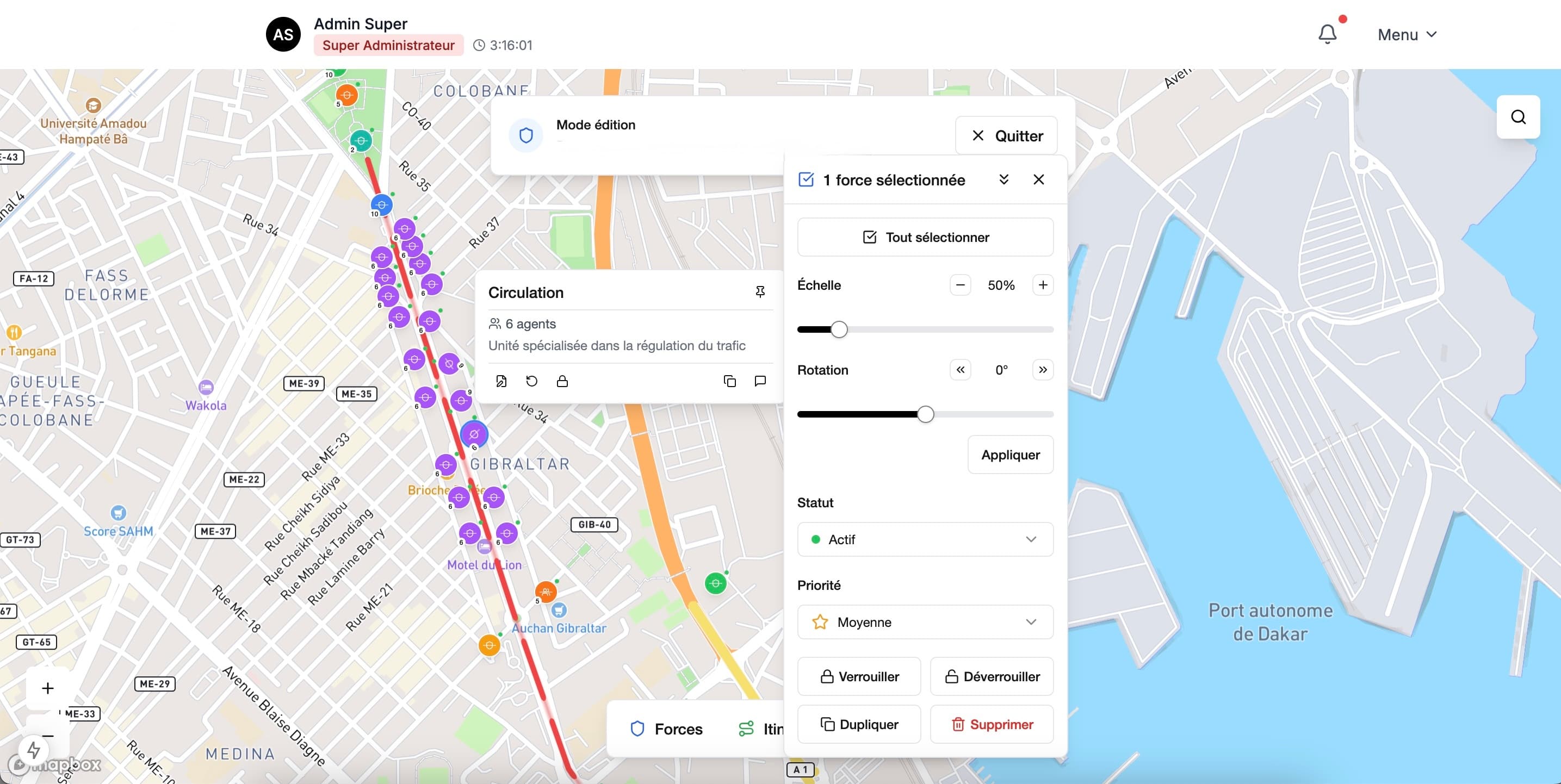Click the copy icon in Circulation card
Viewport: 1561px width, 784px height.
(x=729, y=381)
